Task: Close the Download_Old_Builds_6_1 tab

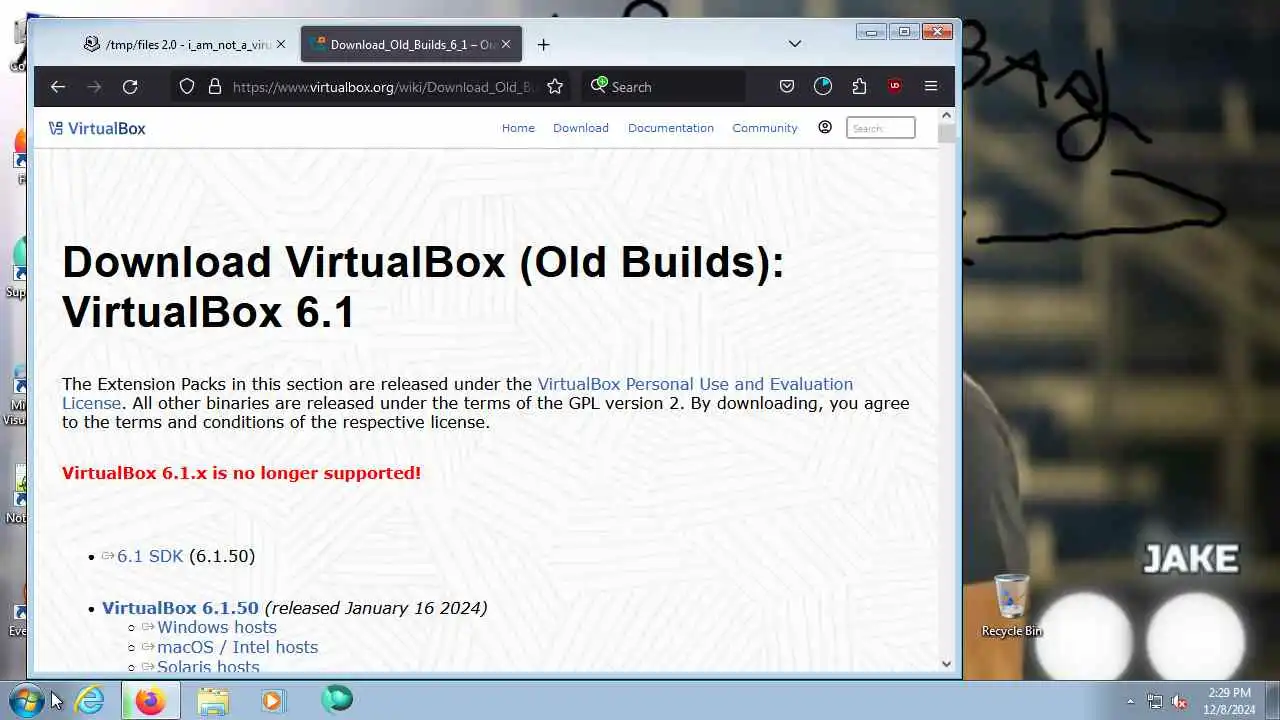Action: 506,44
